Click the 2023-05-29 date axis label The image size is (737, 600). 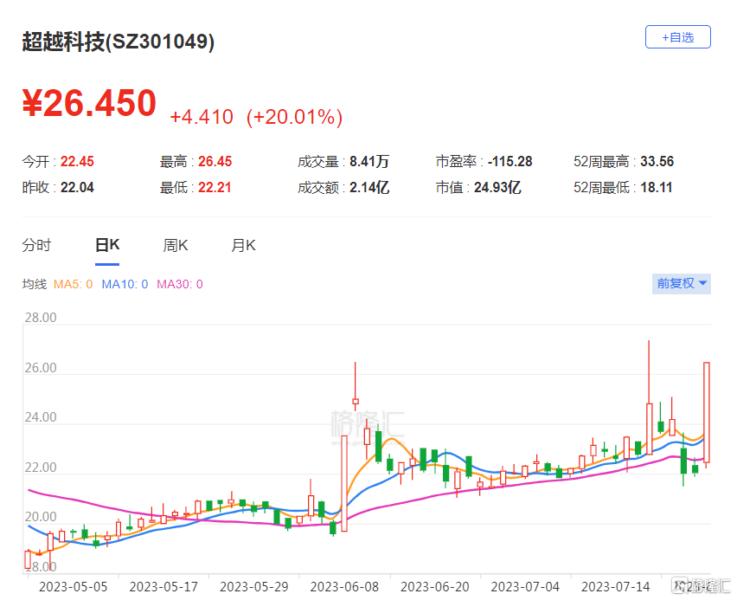tap(254, 587)
